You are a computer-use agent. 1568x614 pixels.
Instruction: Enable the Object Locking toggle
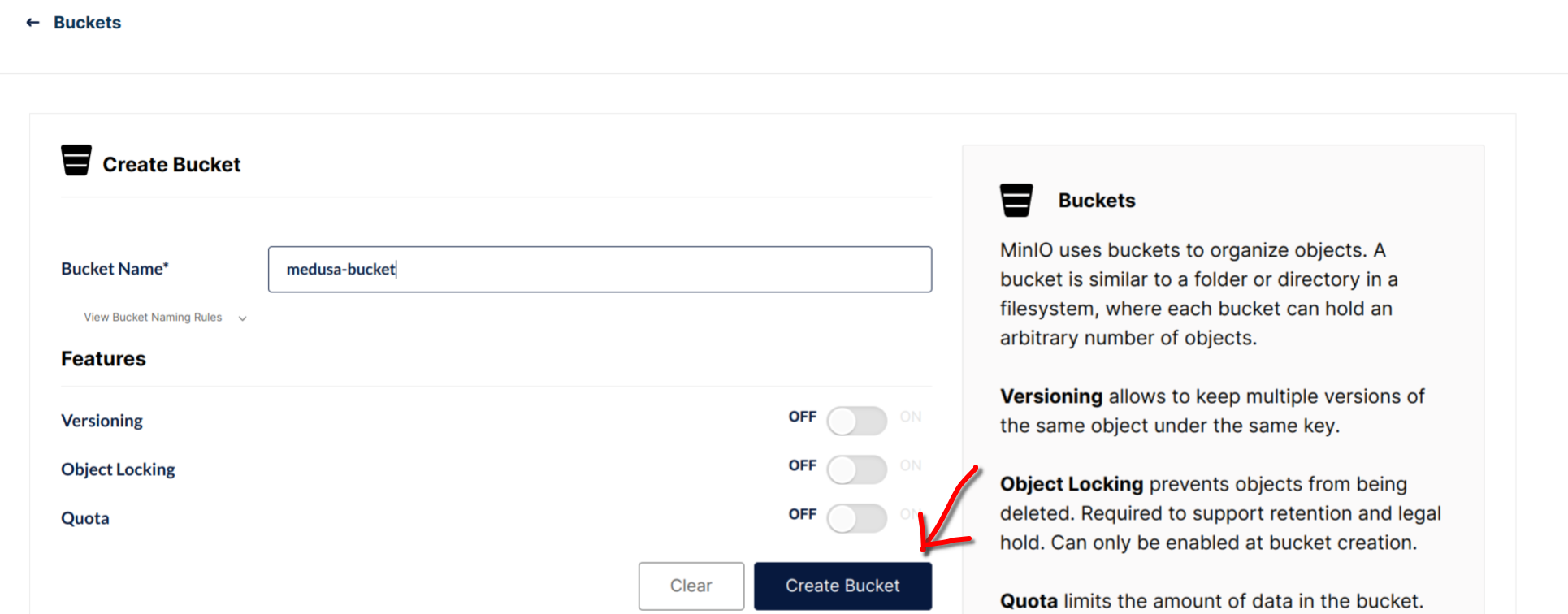(x=856, y=469)
